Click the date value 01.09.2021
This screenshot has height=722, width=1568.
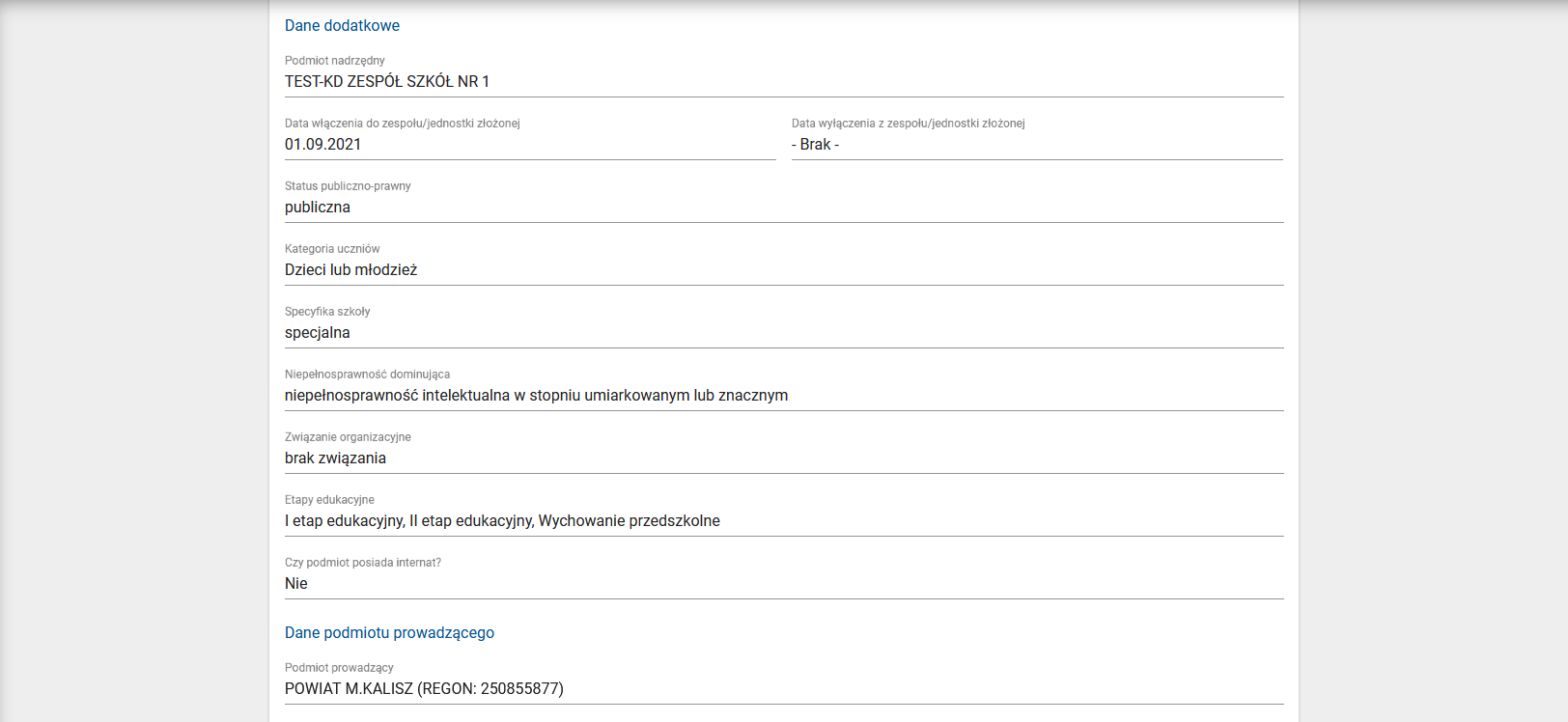323,145
